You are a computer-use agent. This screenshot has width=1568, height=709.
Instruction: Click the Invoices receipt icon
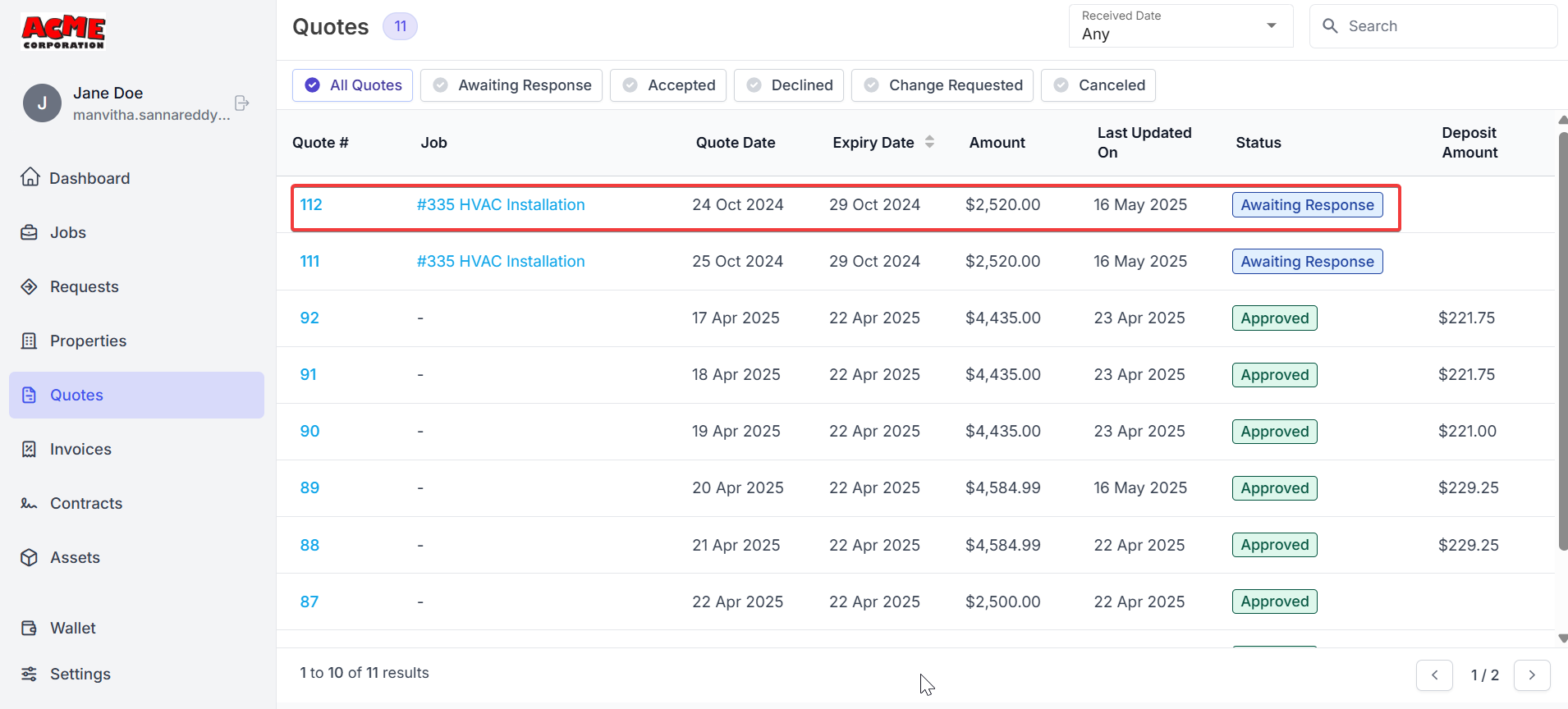pyautogui.click(x=30, y=449)
